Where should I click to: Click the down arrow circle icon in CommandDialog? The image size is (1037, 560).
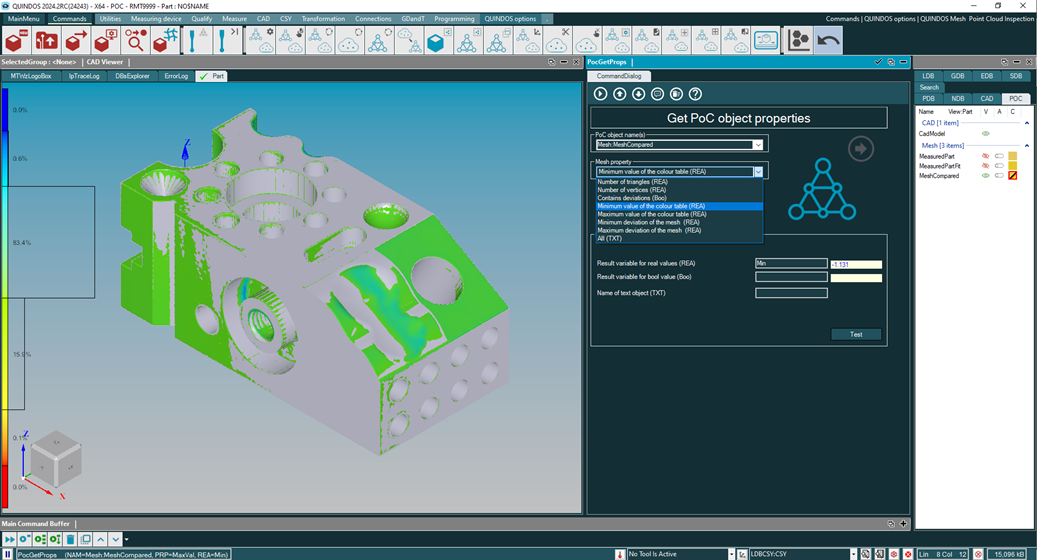[x=638, y=94]
